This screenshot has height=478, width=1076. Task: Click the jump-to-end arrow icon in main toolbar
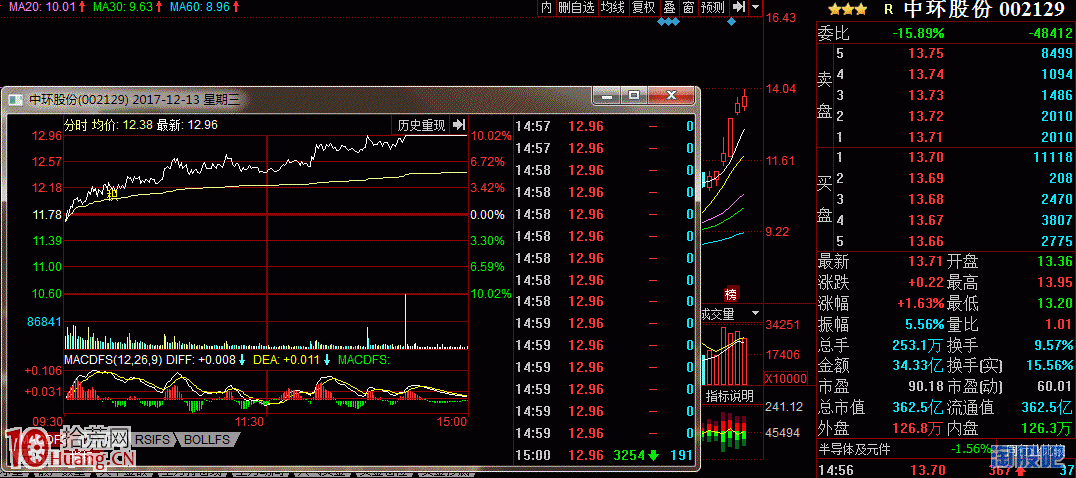(738, 7)
